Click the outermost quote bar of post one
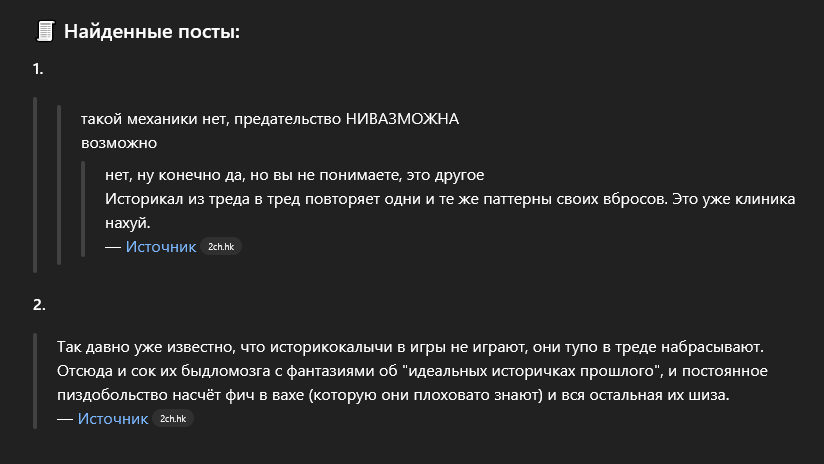 [x=35, y=185]
